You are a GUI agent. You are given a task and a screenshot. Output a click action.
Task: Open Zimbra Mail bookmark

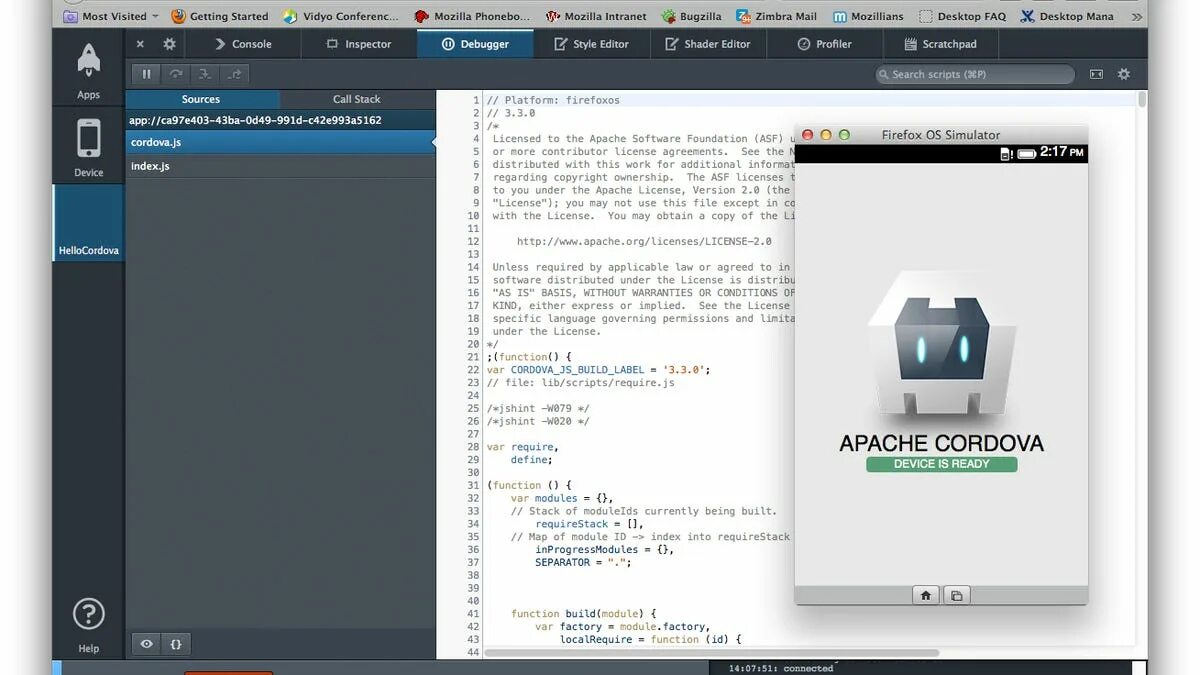pyautogui.click(x=777, y=16)
